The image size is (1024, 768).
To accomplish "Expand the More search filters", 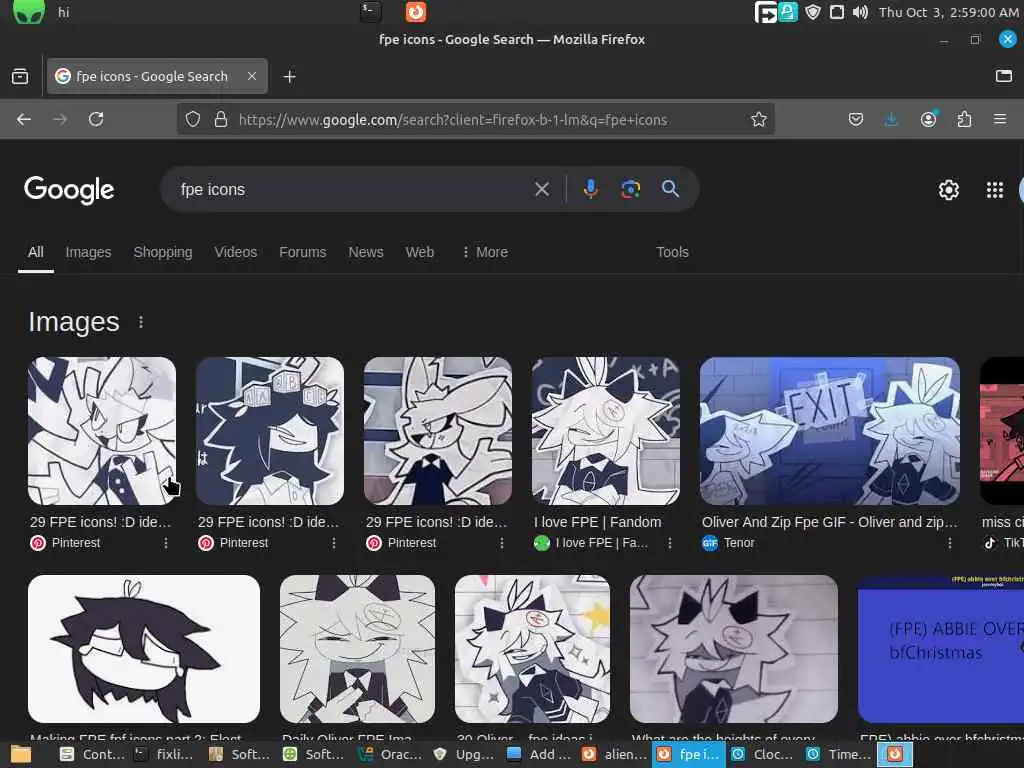I will click(485, 252).
